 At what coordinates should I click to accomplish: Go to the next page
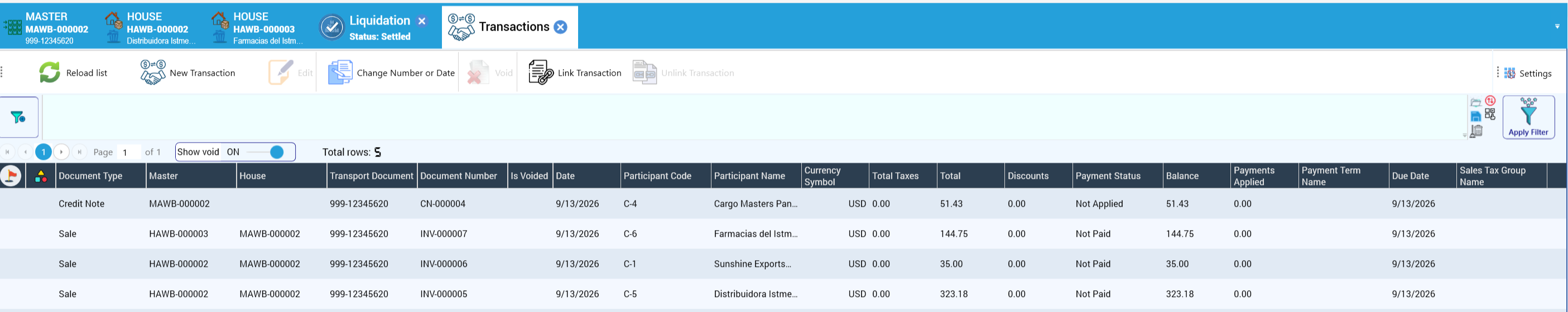tap(61, 152)
